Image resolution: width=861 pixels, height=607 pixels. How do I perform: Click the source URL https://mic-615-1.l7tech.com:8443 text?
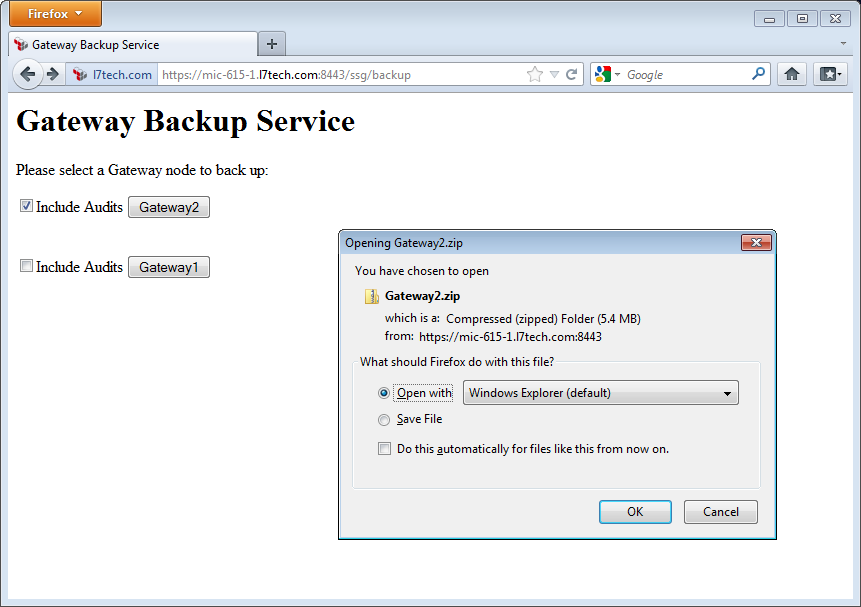pyautogui.click(x=510, y=337)
